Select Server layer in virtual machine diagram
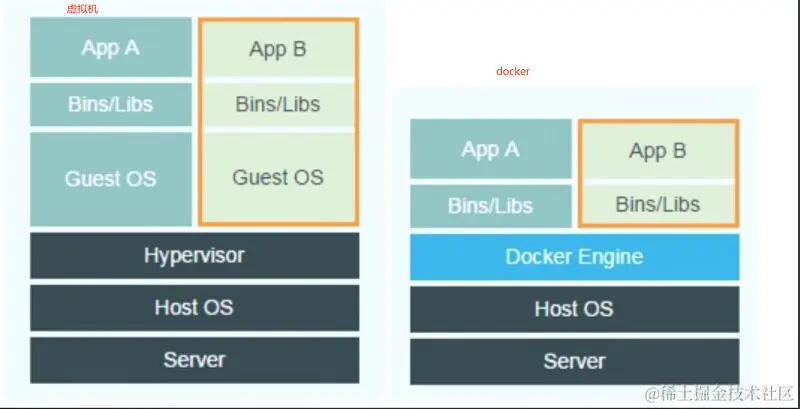800x409 pixels. click(194, 360)
